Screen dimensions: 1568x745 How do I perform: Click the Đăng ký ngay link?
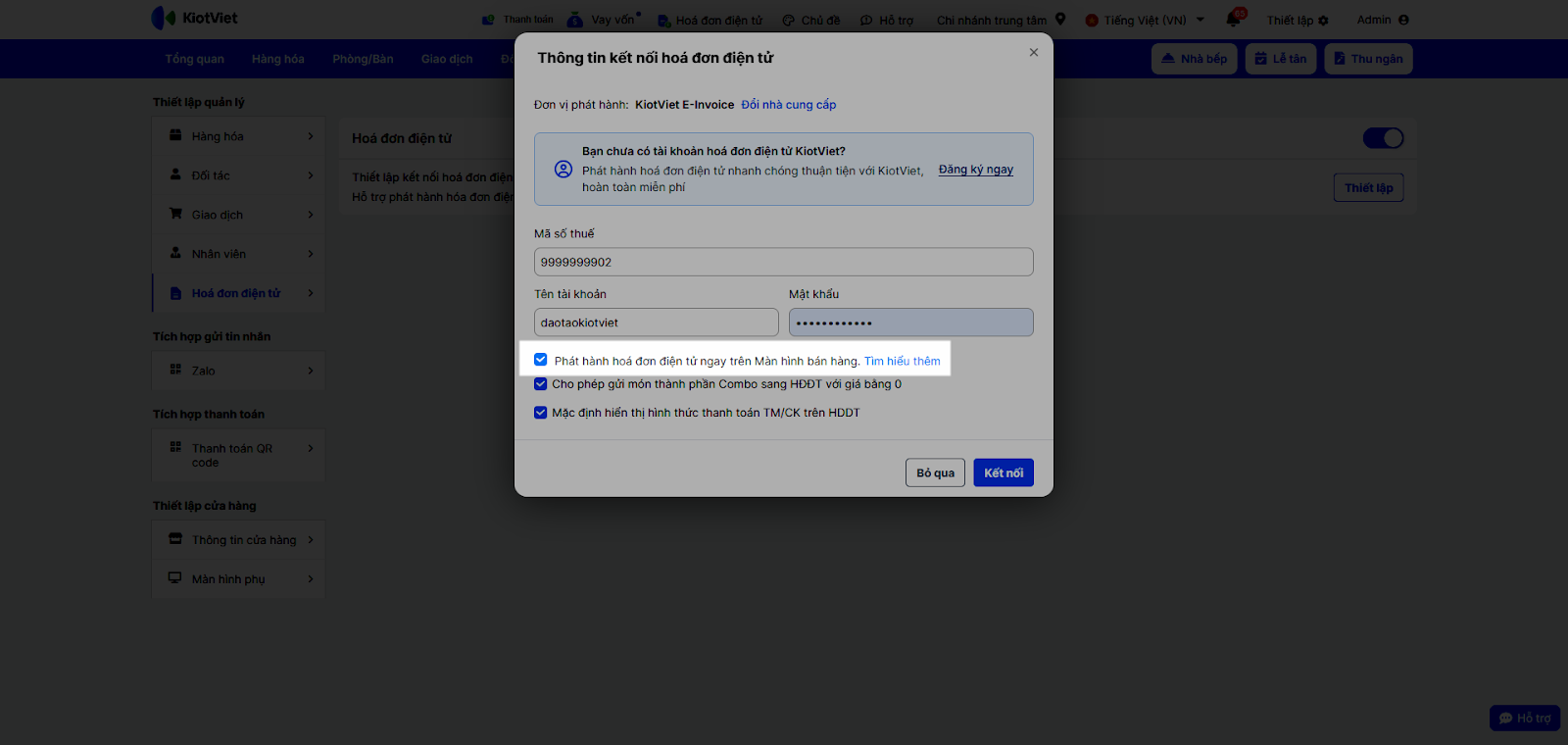(x=975, y=170)
